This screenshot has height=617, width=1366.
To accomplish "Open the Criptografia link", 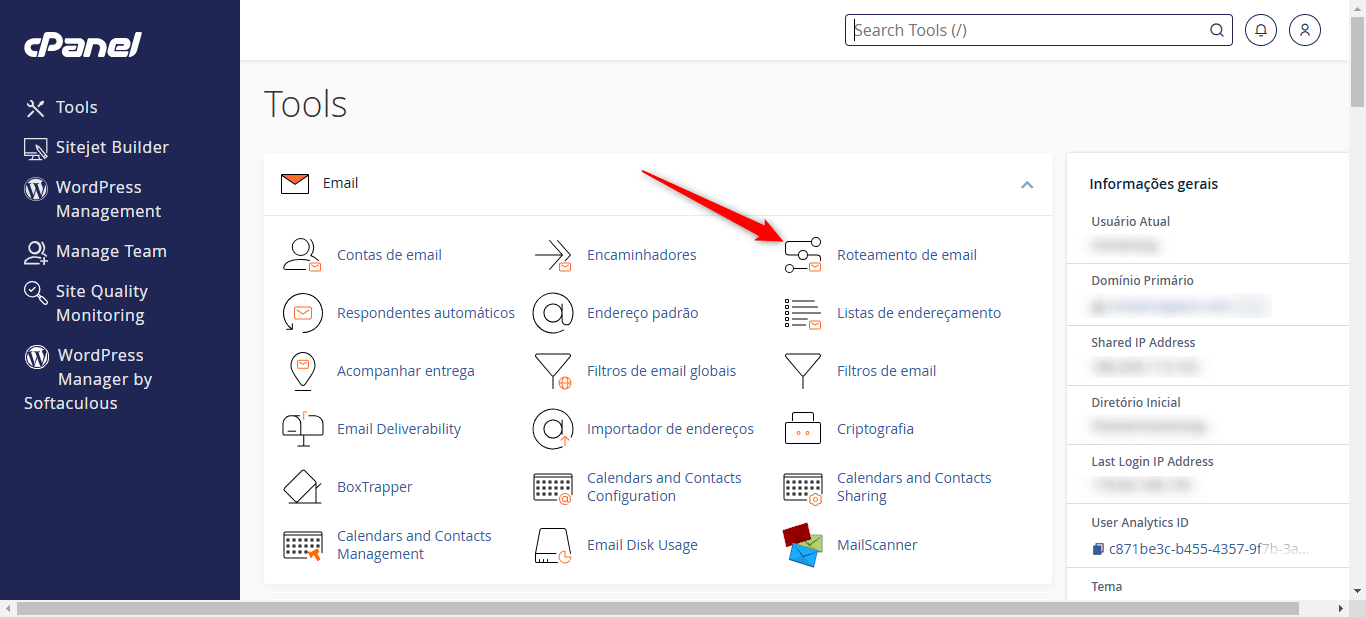I will [875, 429].
